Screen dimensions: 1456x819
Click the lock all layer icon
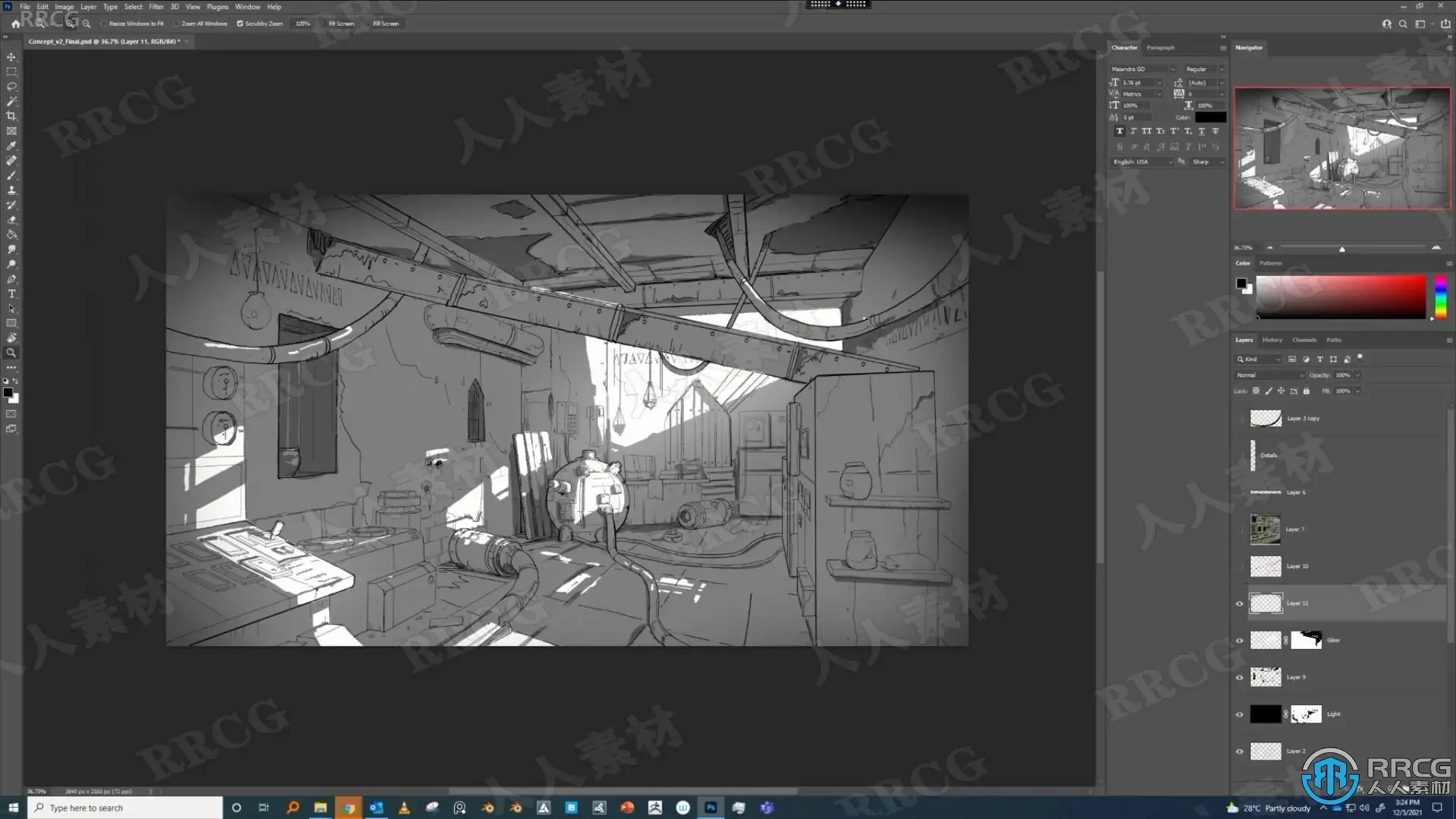(1306, 391)
